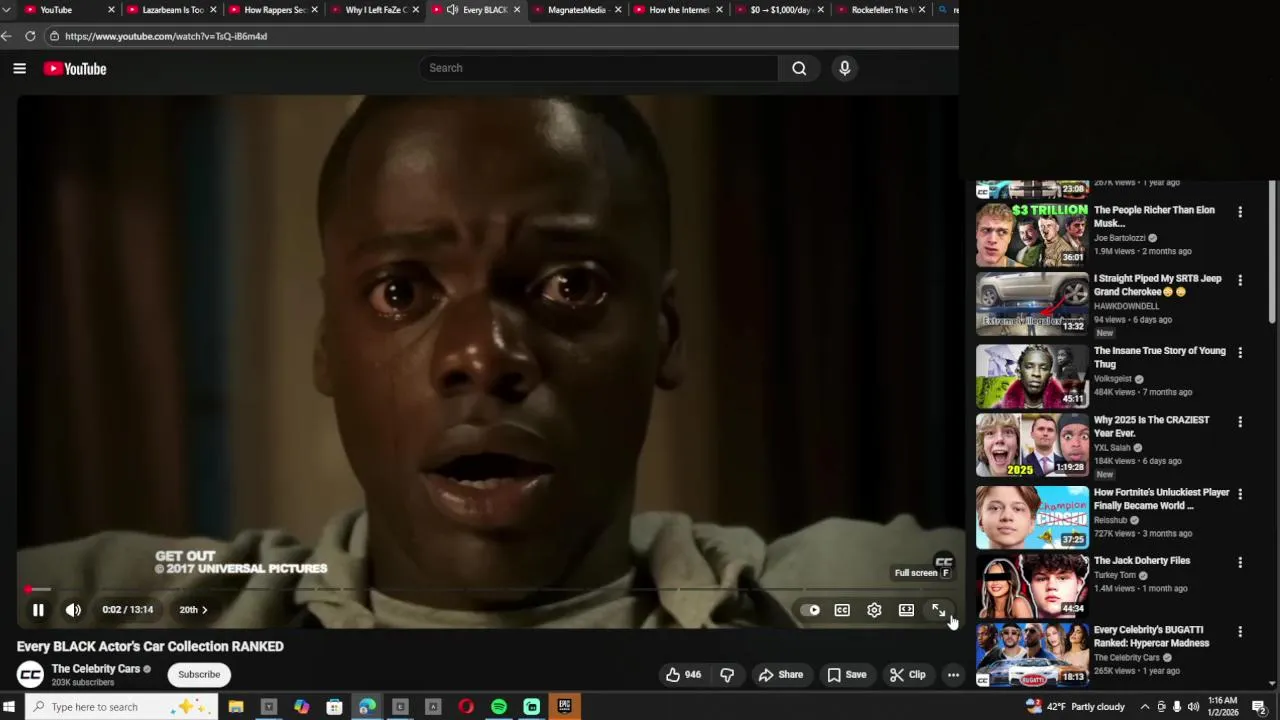Toggle the autoplay switch in the player

pyautogui.click(x=811, y=610)
